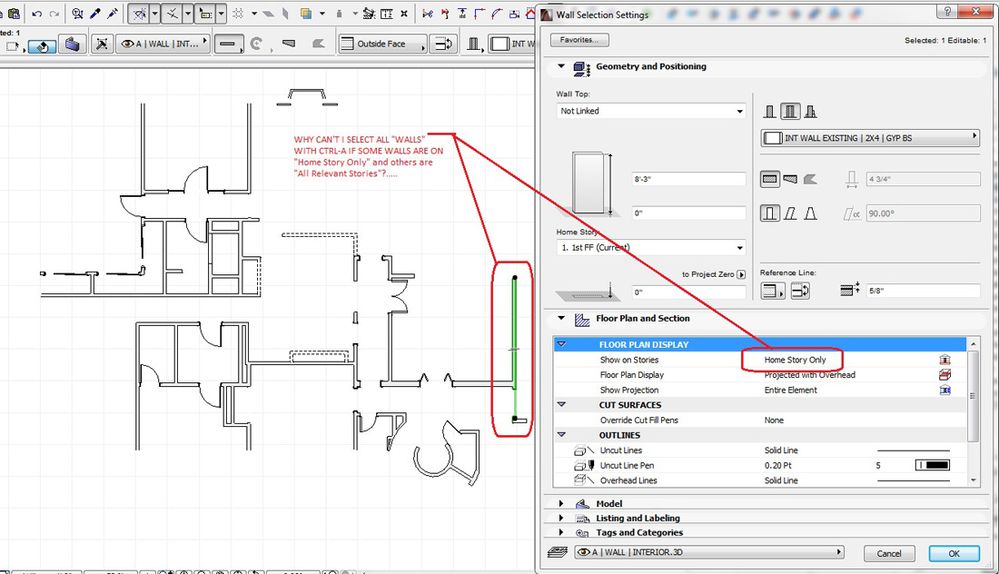Screen dimensions: 999x574
Task: Open the A | WALL | INT layer selector
Action: pyautogui.click(x=163, y=43)
